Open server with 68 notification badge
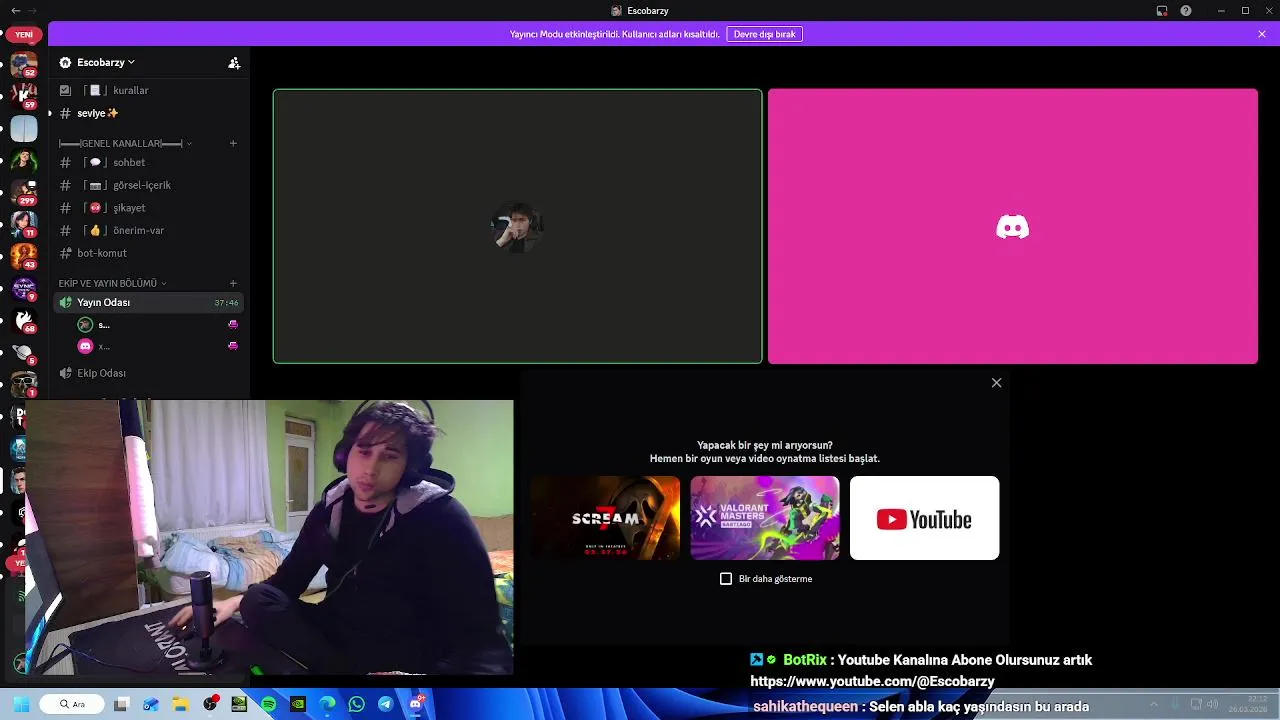Screen dimensions: 1280x720 click(24, 321)
